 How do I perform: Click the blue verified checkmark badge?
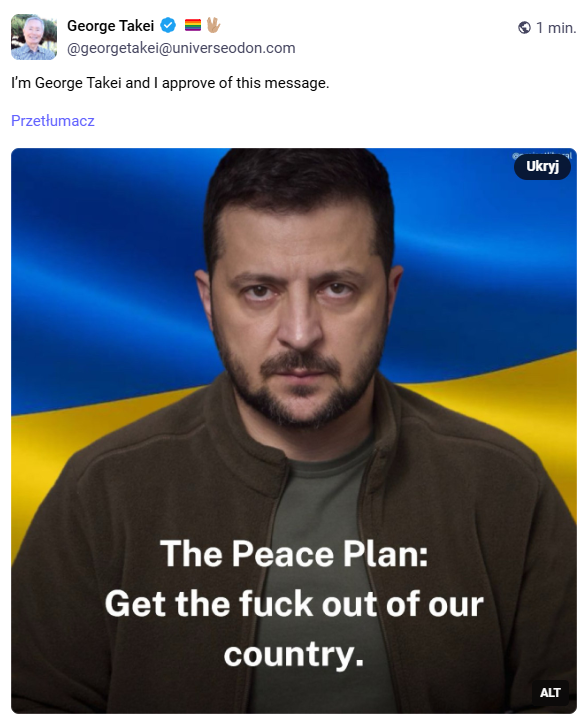click(169, 26)
